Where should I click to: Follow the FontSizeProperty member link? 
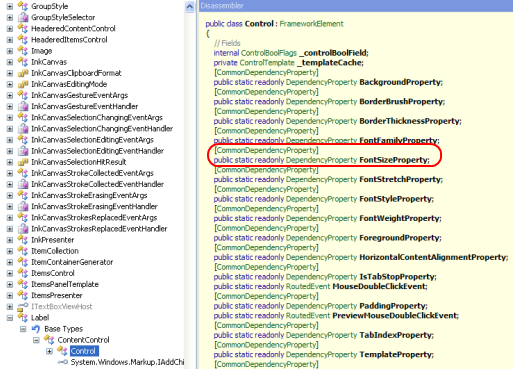click(x=394, y=160)
